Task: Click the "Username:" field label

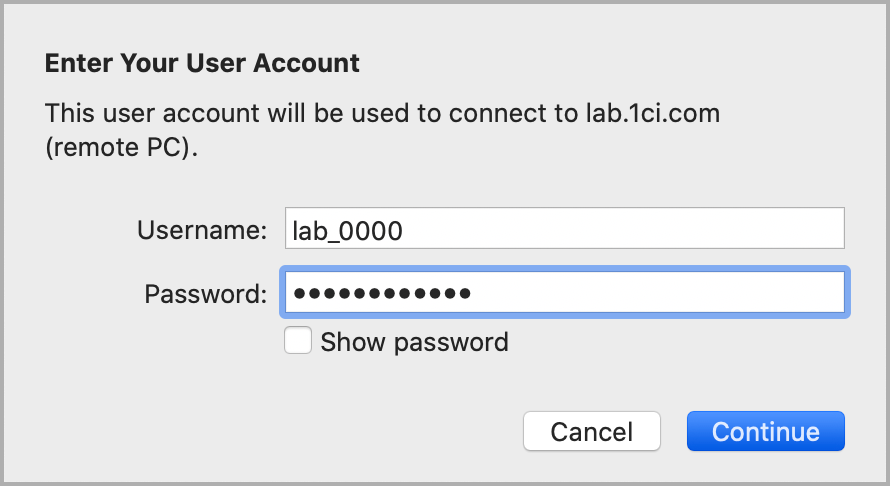Action: coord(202,231)
